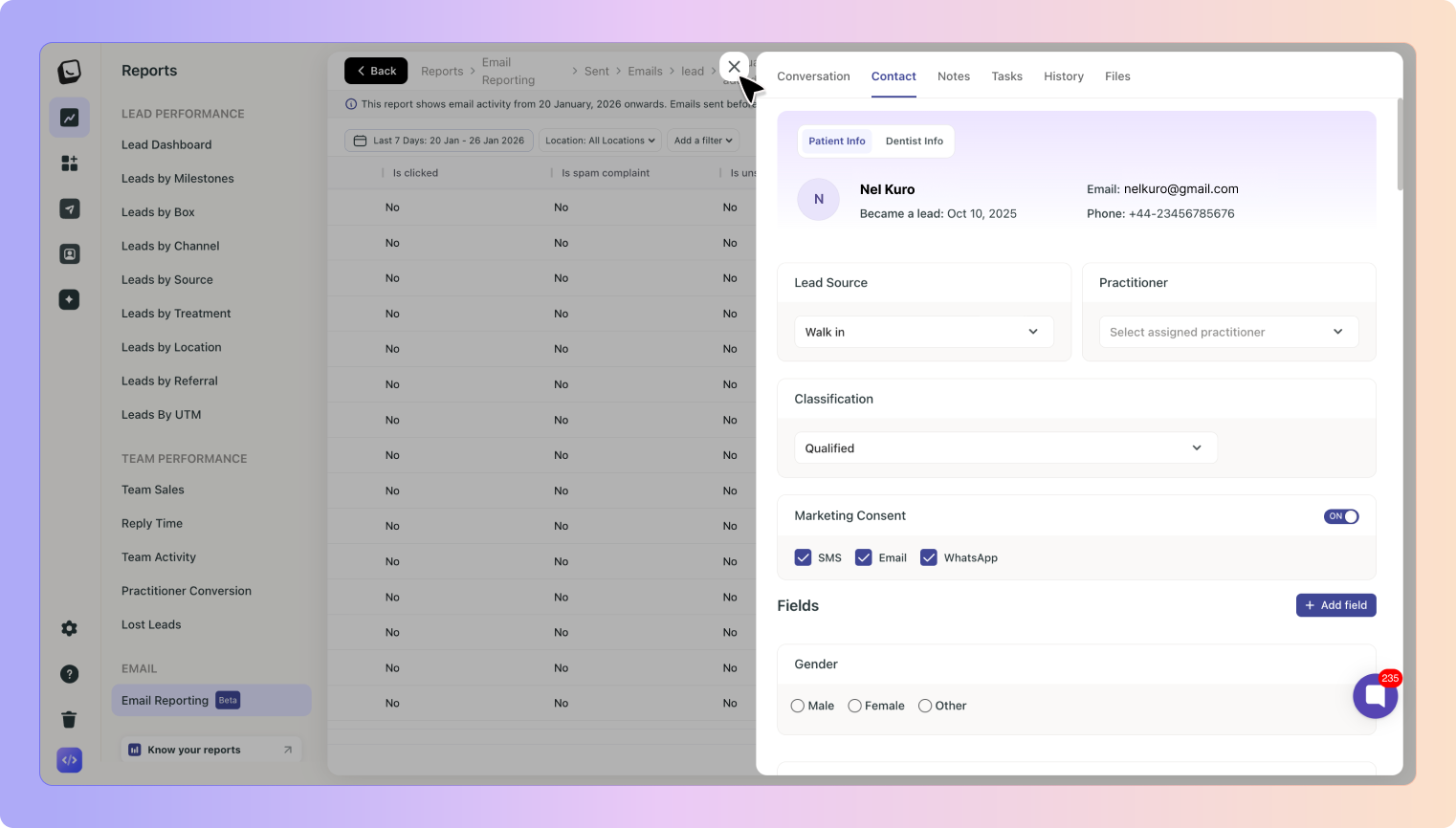The height and width of the screenshot is (828, 1456).
Task: Select the Other gender option
Action: [x=925, y=706]
